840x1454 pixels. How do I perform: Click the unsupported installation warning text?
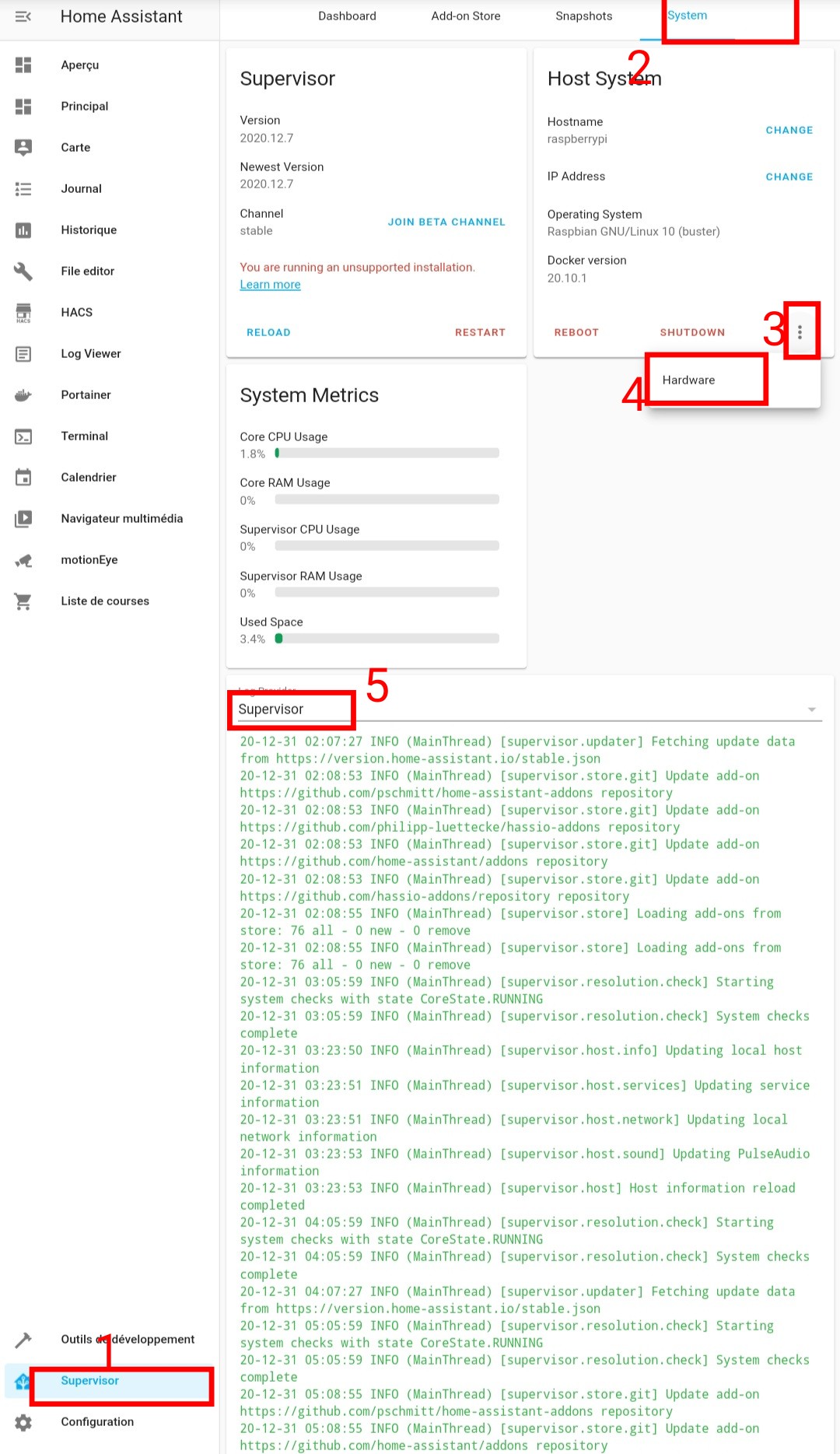pyautogui.click(x=358, y=267)
